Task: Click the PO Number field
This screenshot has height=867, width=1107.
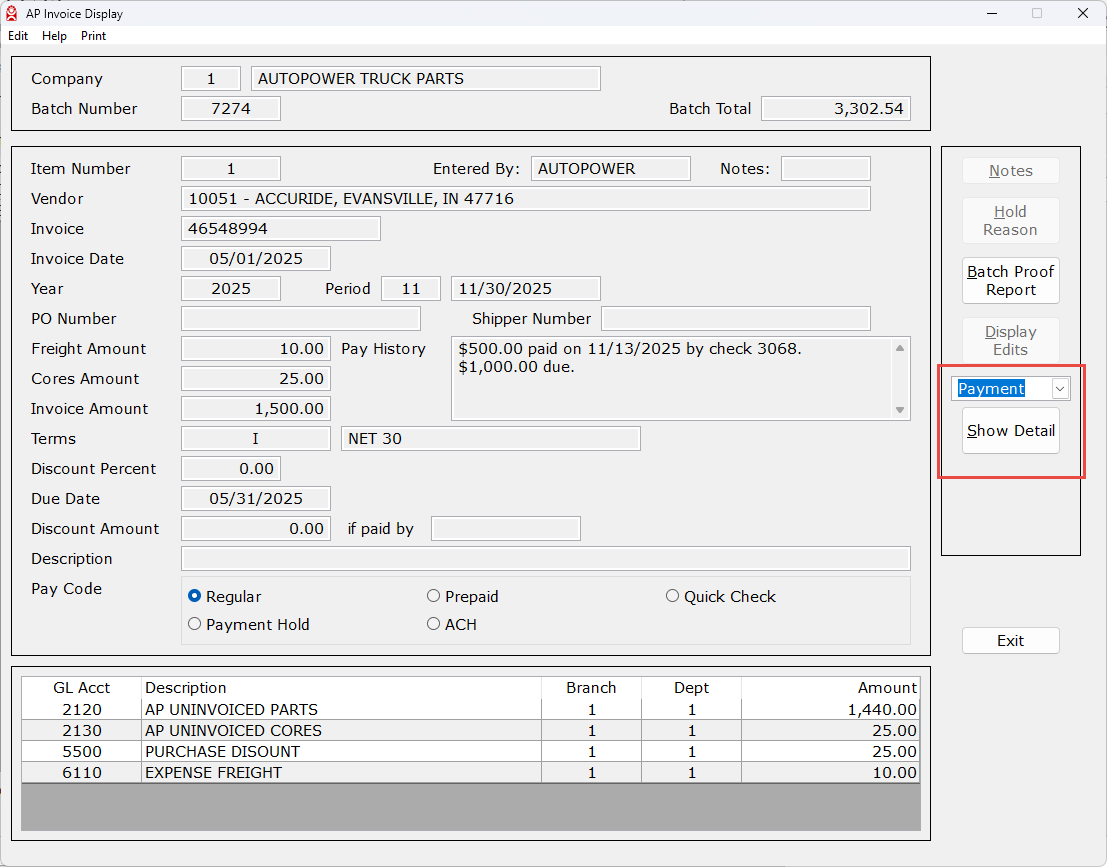Action: pyautogui.click(x=300, y=319)
